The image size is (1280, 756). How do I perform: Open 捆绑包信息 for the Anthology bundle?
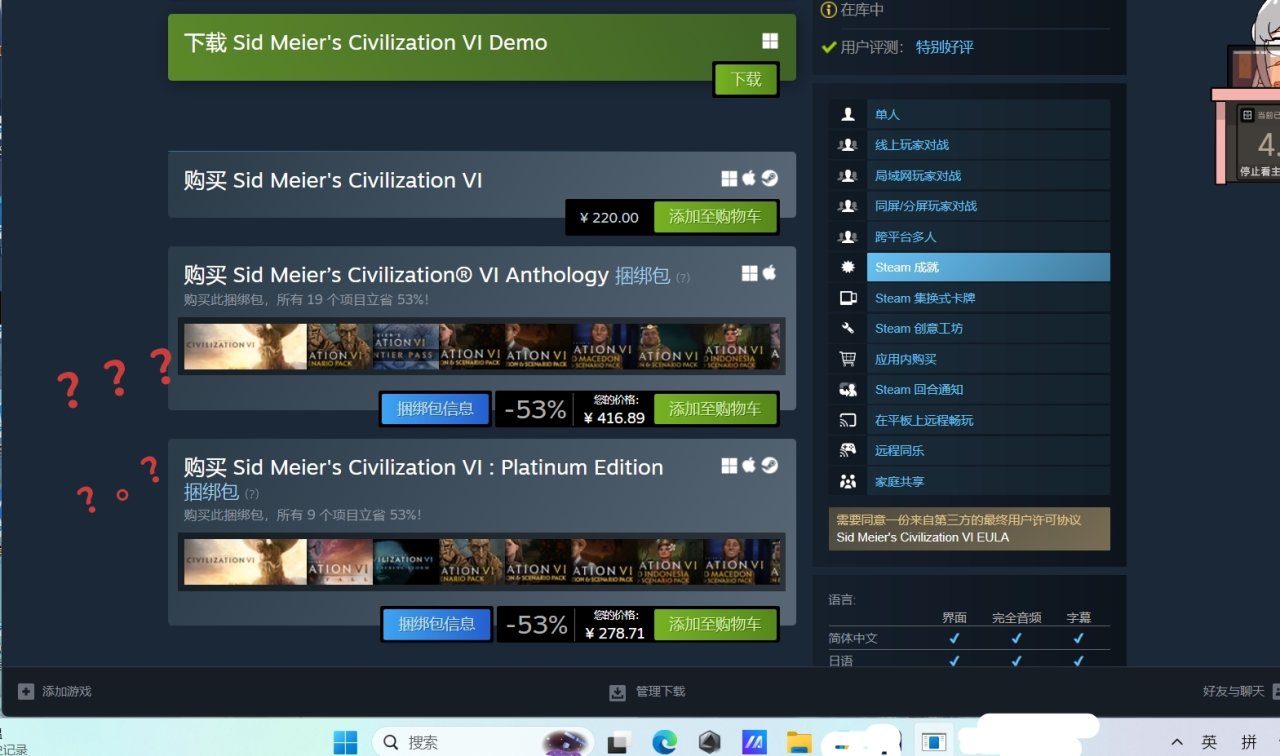coord(435,409)
